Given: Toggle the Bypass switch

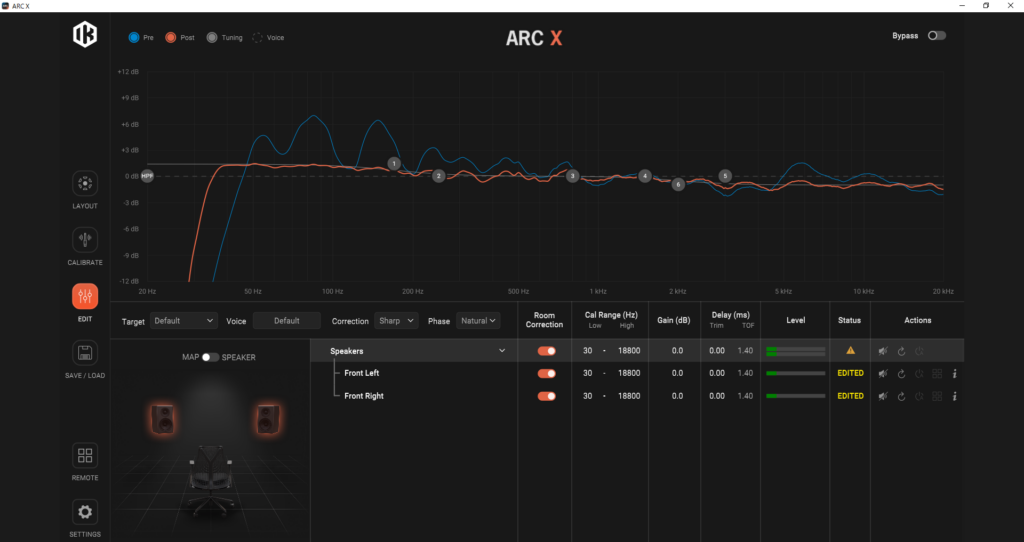Looking at the screenshot, I should (x=936, y=36).
